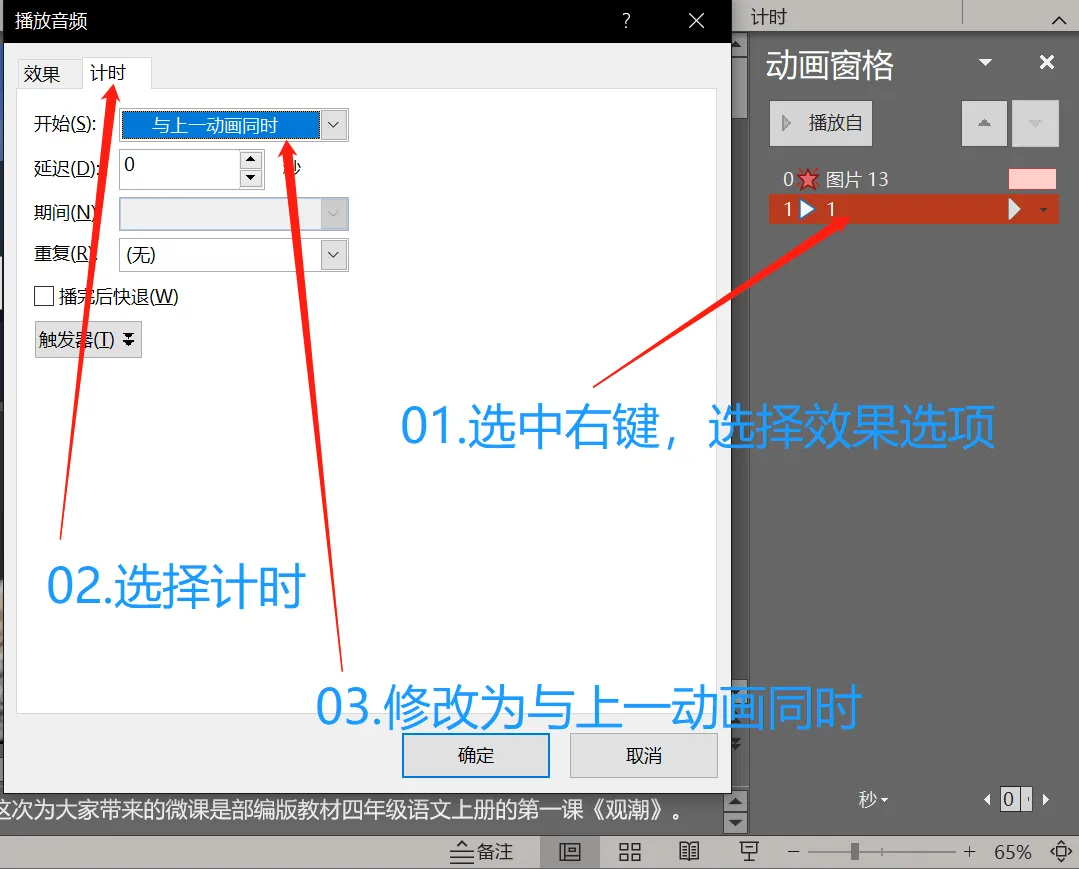
Task: Increase the 延迟 delay value
Action: [251, 160]
